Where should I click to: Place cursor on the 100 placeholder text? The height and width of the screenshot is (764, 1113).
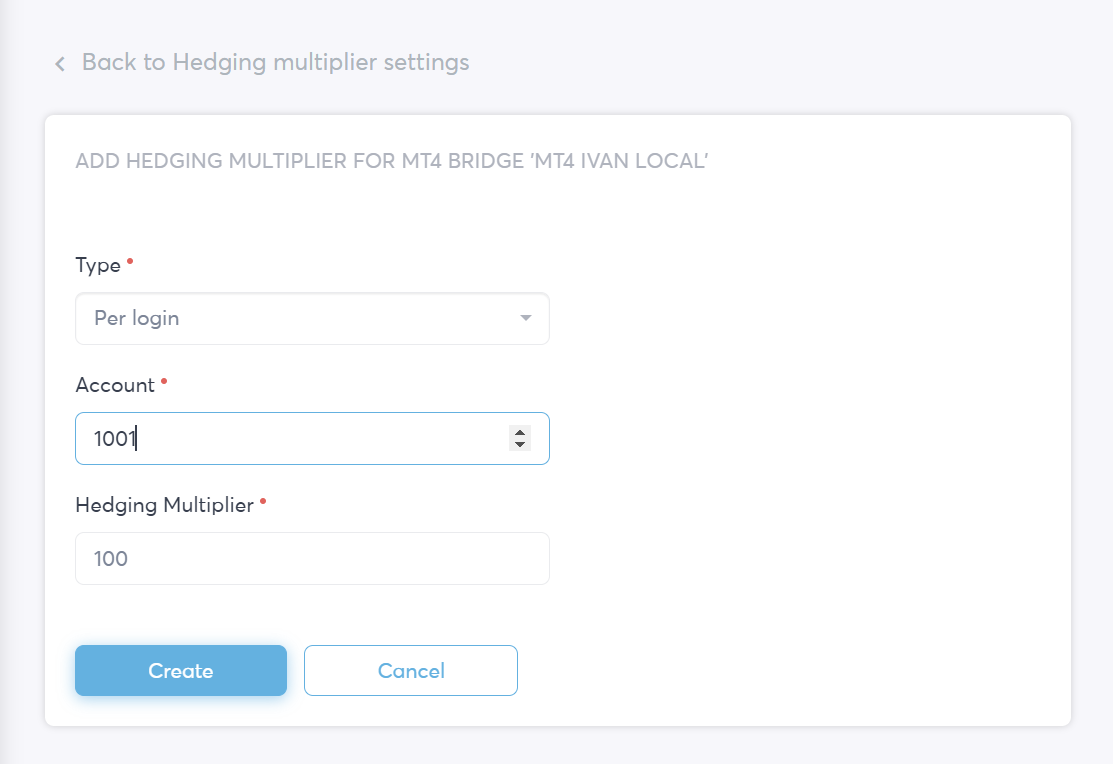coord(111,559)
